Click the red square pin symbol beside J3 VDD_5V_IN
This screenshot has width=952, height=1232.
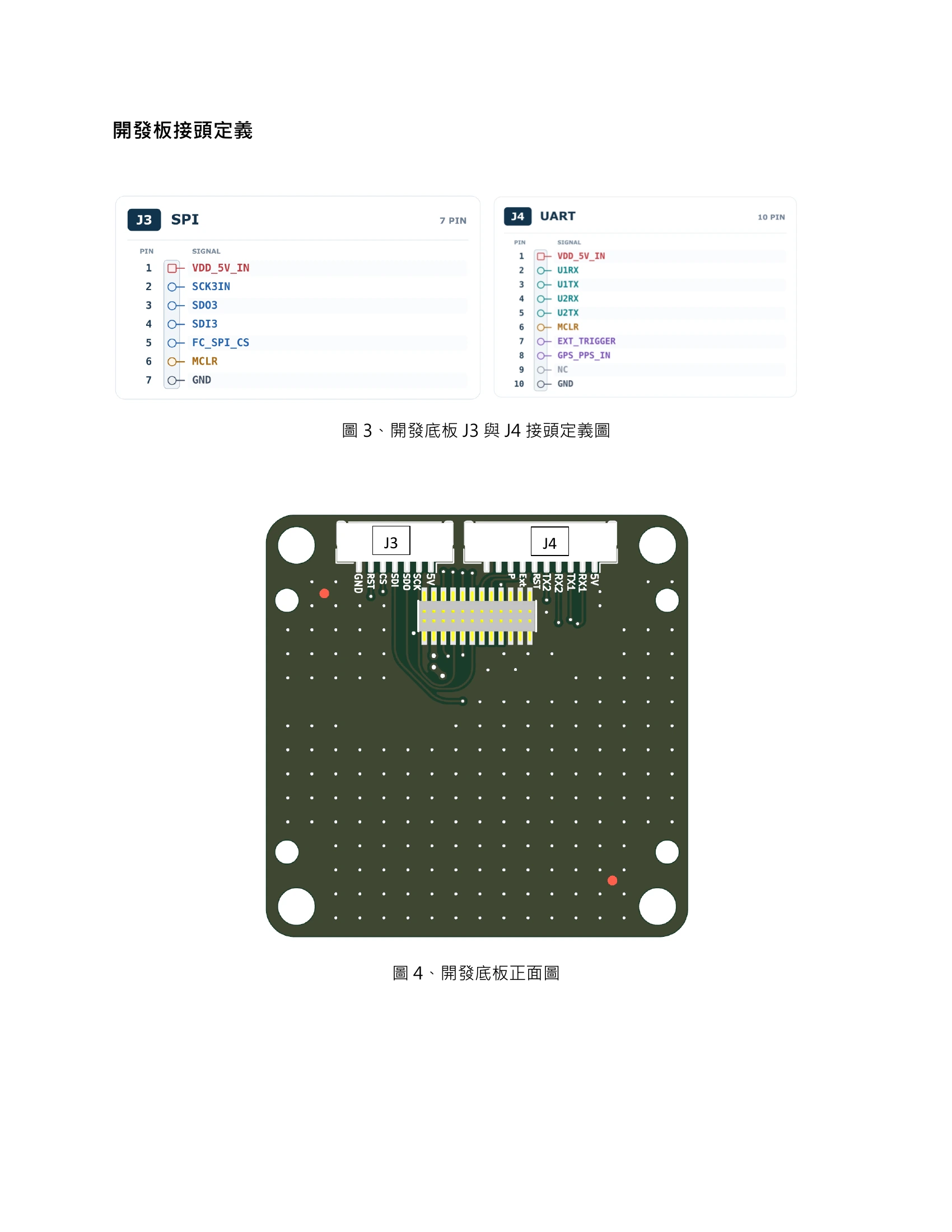171,268
